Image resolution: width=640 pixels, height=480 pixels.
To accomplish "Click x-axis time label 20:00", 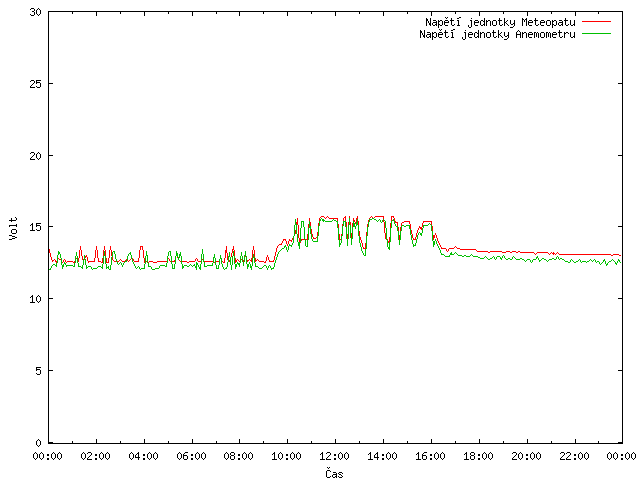I will (x=526, y=456).
